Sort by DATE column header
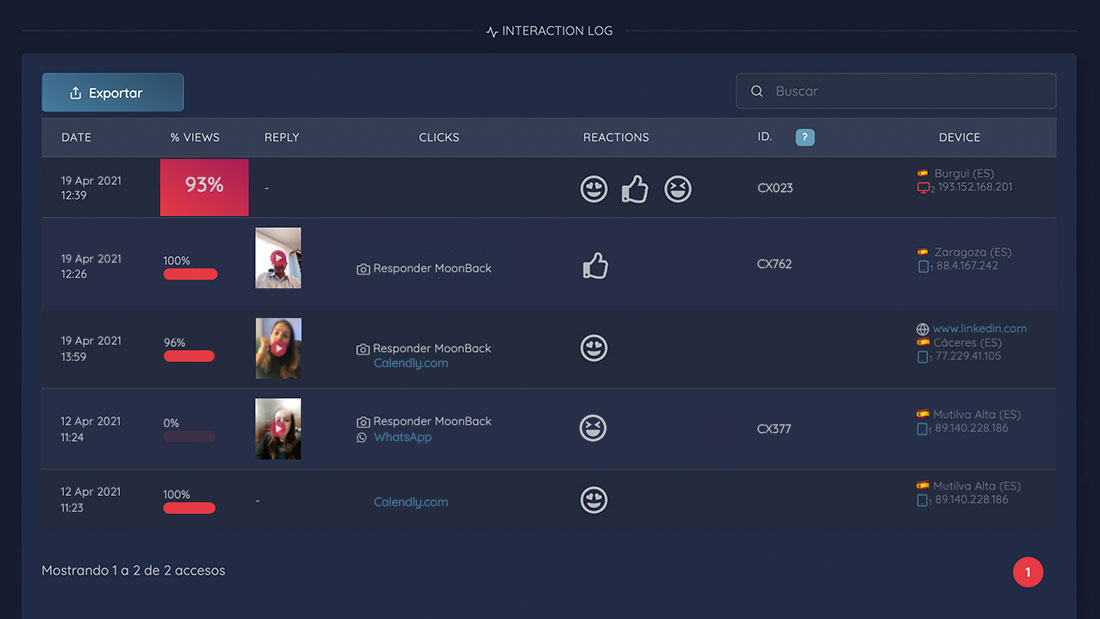Image resolution: width=1100 pixels, height=619 pixels. pyautogui.click(x=76, y=138)
